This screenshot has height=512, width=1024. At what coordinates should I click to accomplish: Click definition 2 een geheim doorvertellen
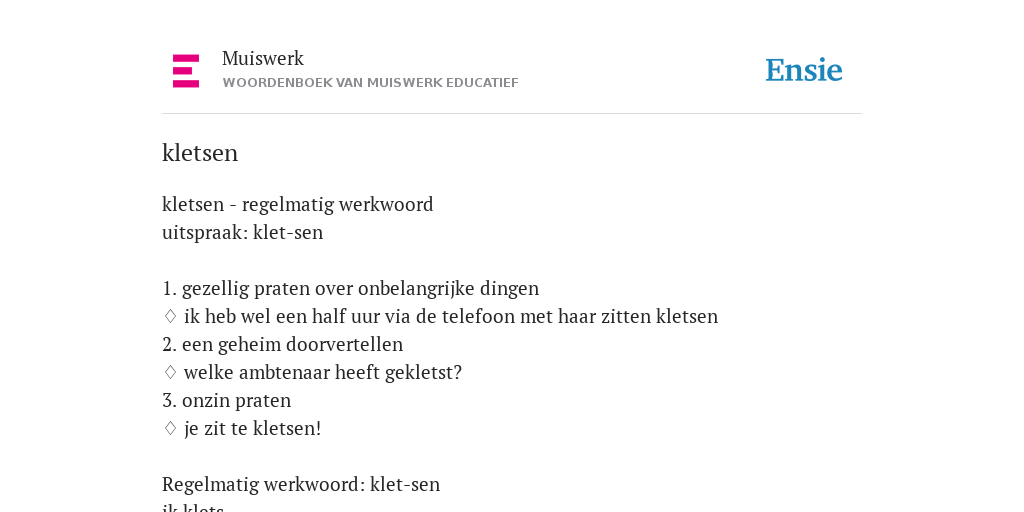coord(283,344)
